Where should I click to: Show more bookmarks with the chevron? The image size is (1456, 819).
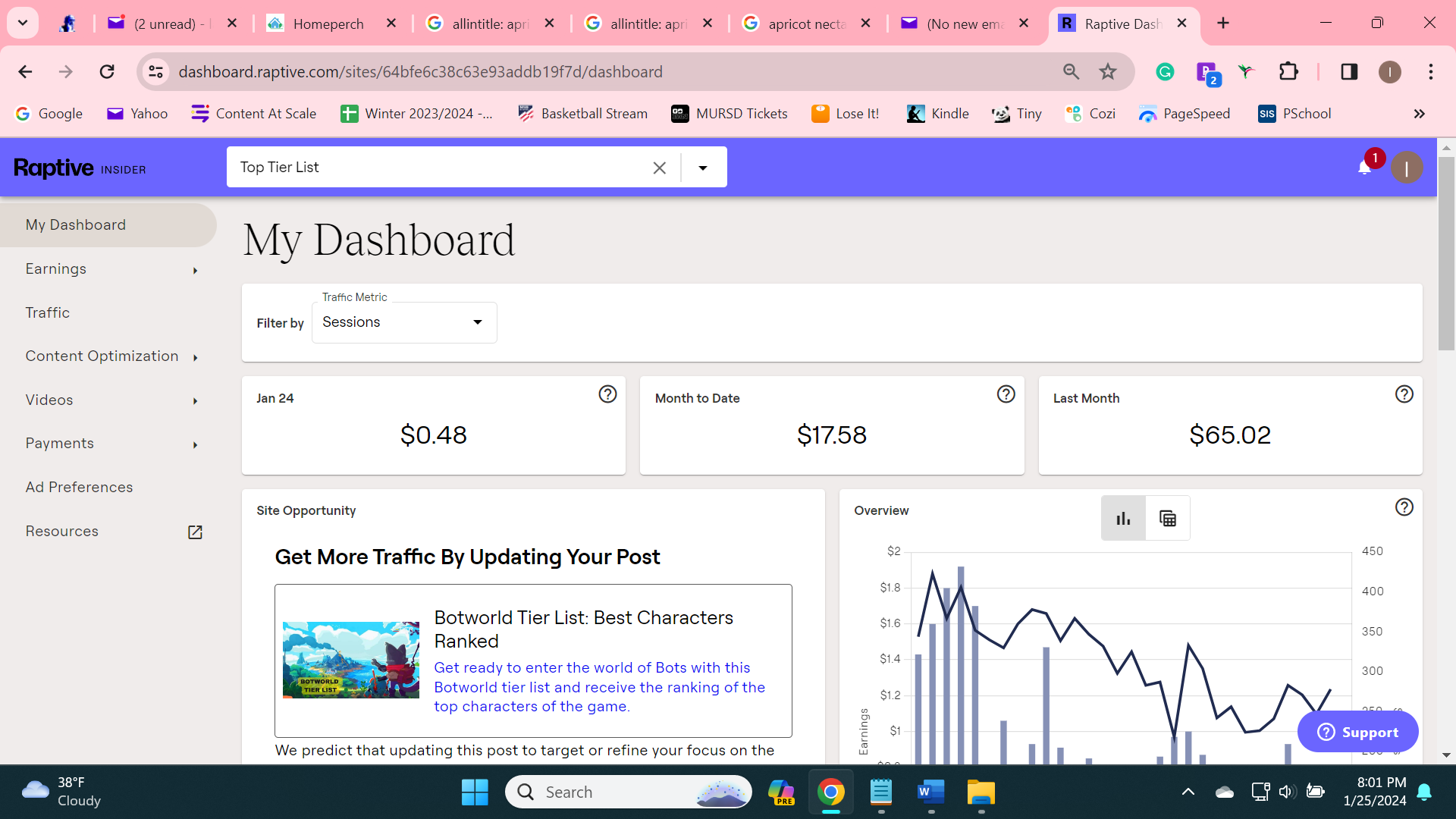coord(1420,114)
